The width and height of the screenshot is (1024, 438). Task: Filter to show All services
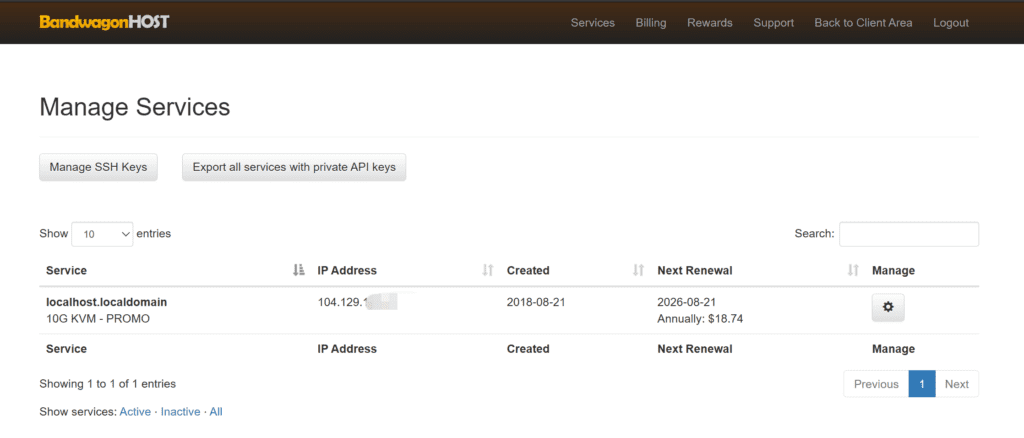(216, 412)
